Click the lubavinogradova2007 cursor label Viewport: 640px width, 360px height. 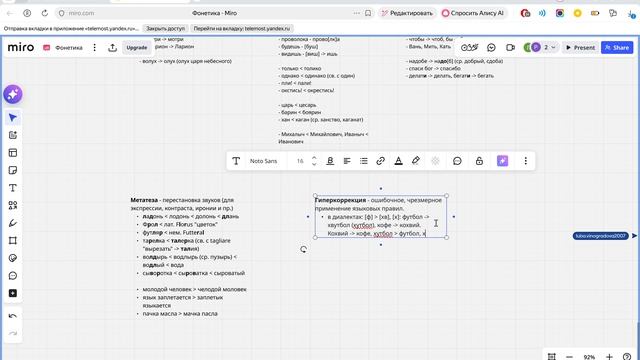pos(600,236)
